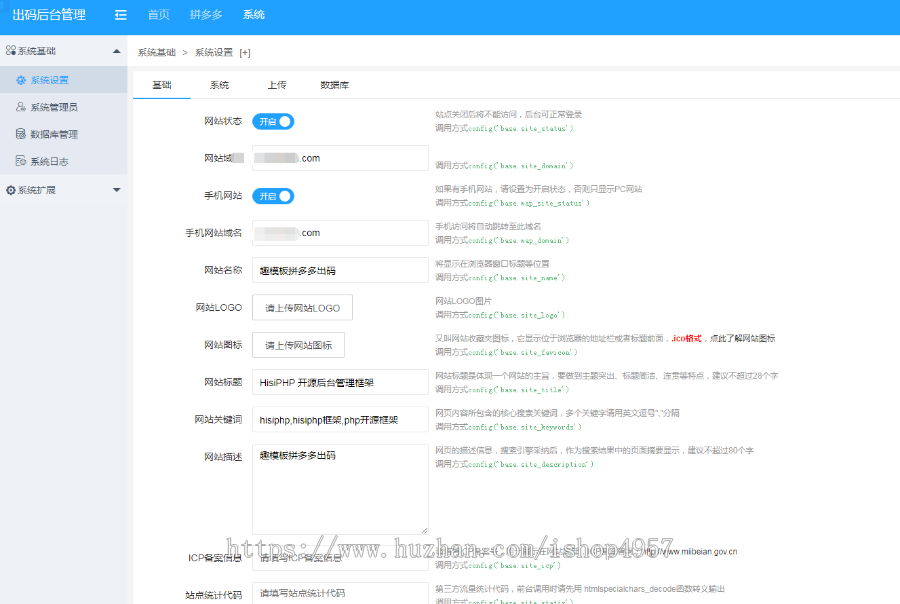Collapse the sidebar with the hamburger icon
Image resolution: width=900 pixels, height=604 pixels.
tap(121, 13)
